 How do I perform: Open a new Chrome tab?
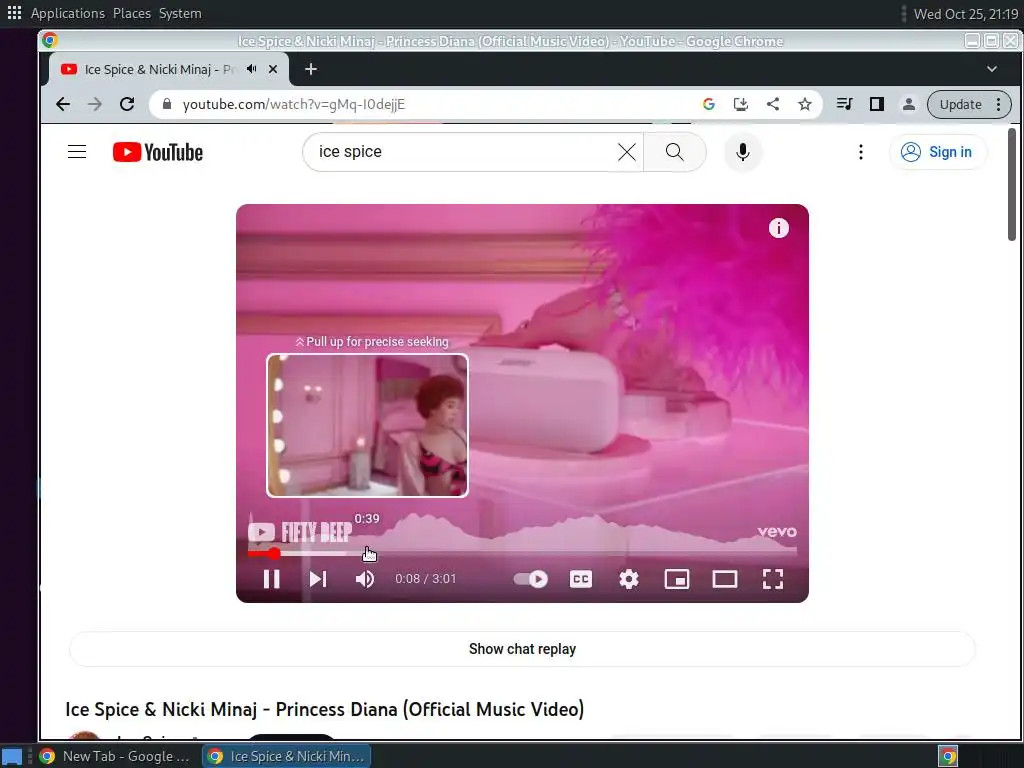point(311,69)
